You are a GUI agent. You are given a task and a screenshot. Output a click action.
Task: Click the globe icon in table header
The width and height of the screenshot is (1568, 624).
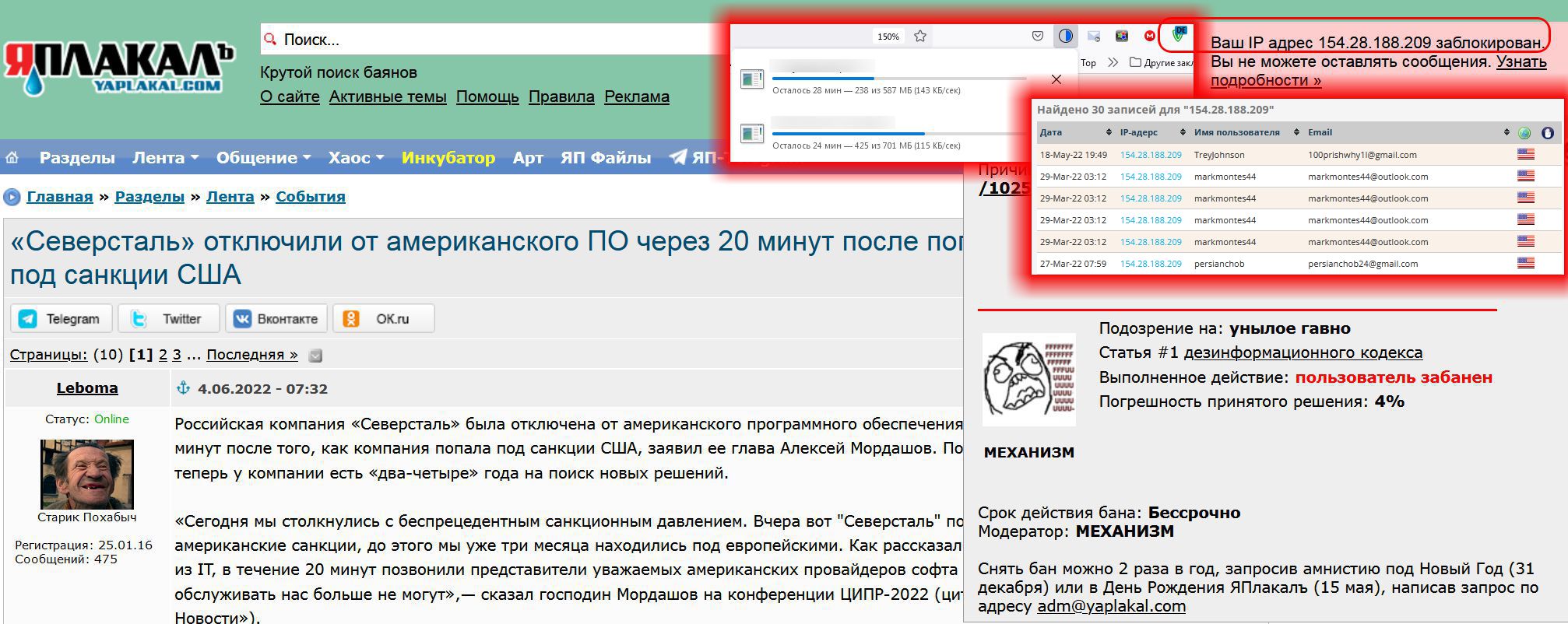1524,133
